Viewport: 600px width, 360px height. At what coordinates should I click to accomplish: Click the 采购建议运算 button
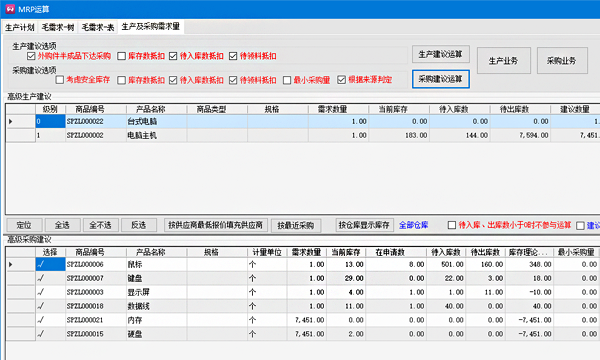point(440,79)
